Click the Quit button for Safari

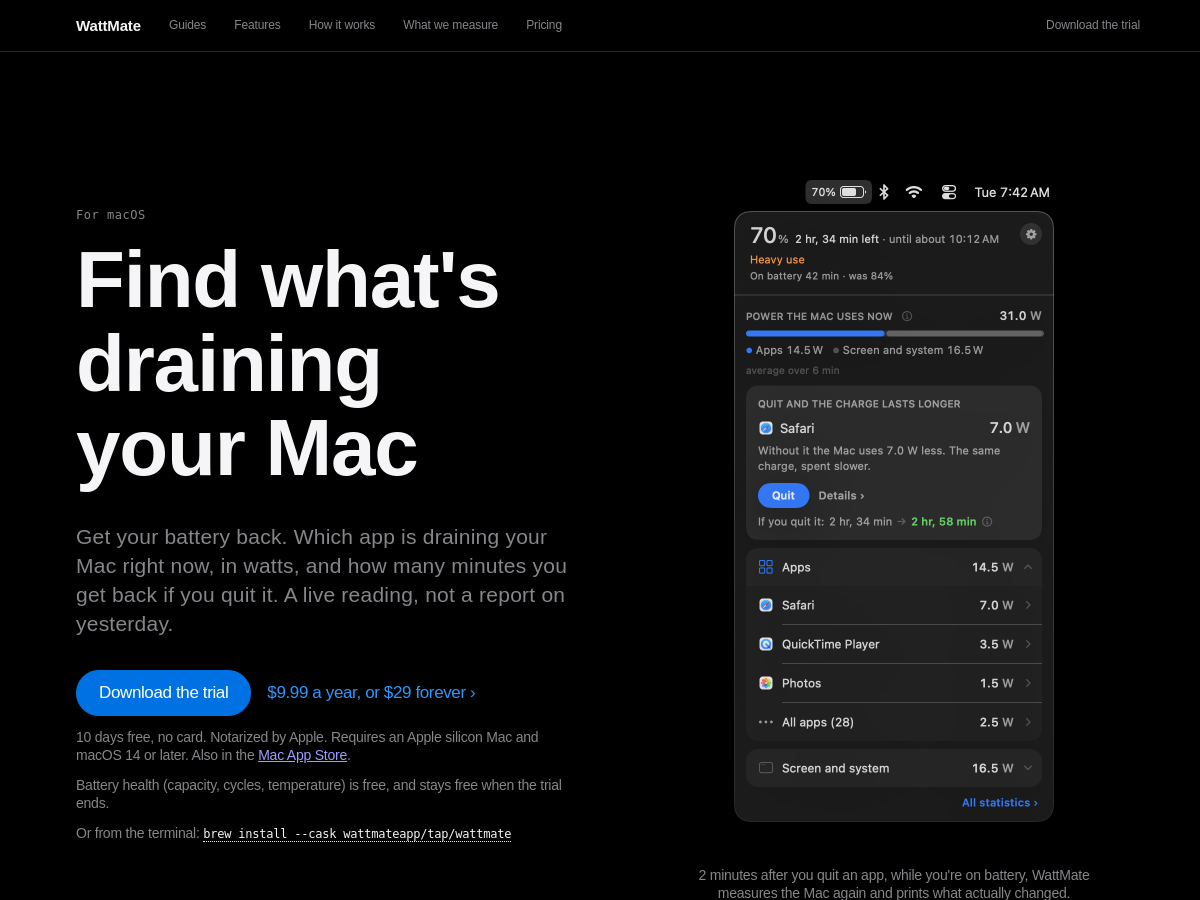click(783, 495)
